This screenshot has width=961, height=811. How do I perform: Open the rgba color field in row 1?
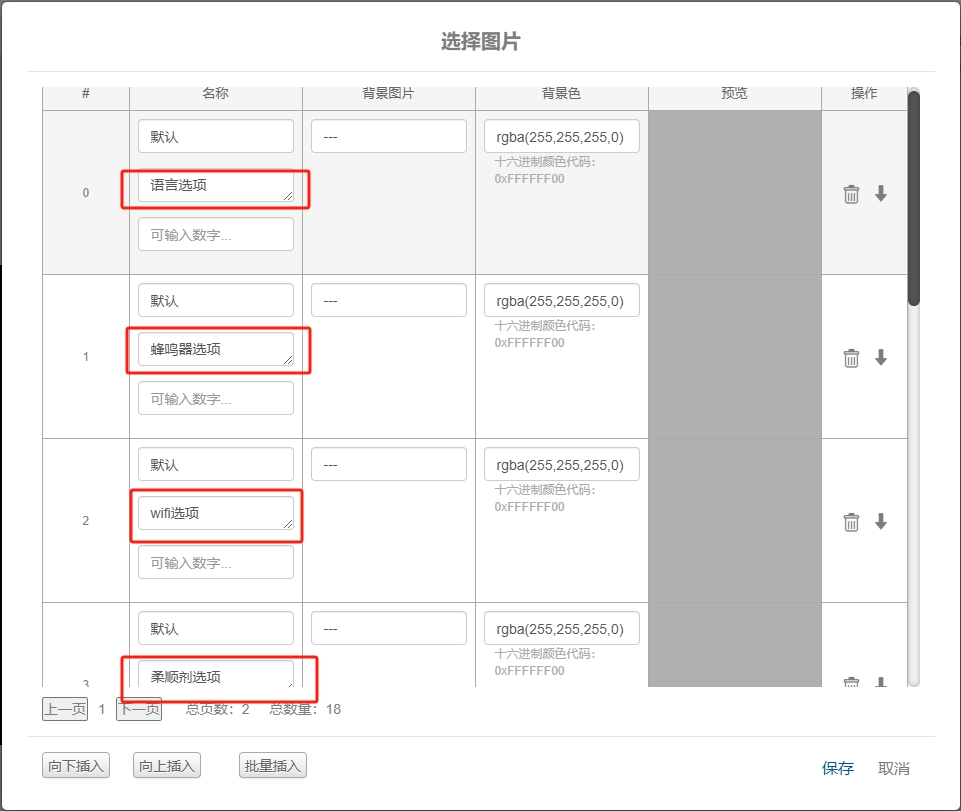coord(561,300)
